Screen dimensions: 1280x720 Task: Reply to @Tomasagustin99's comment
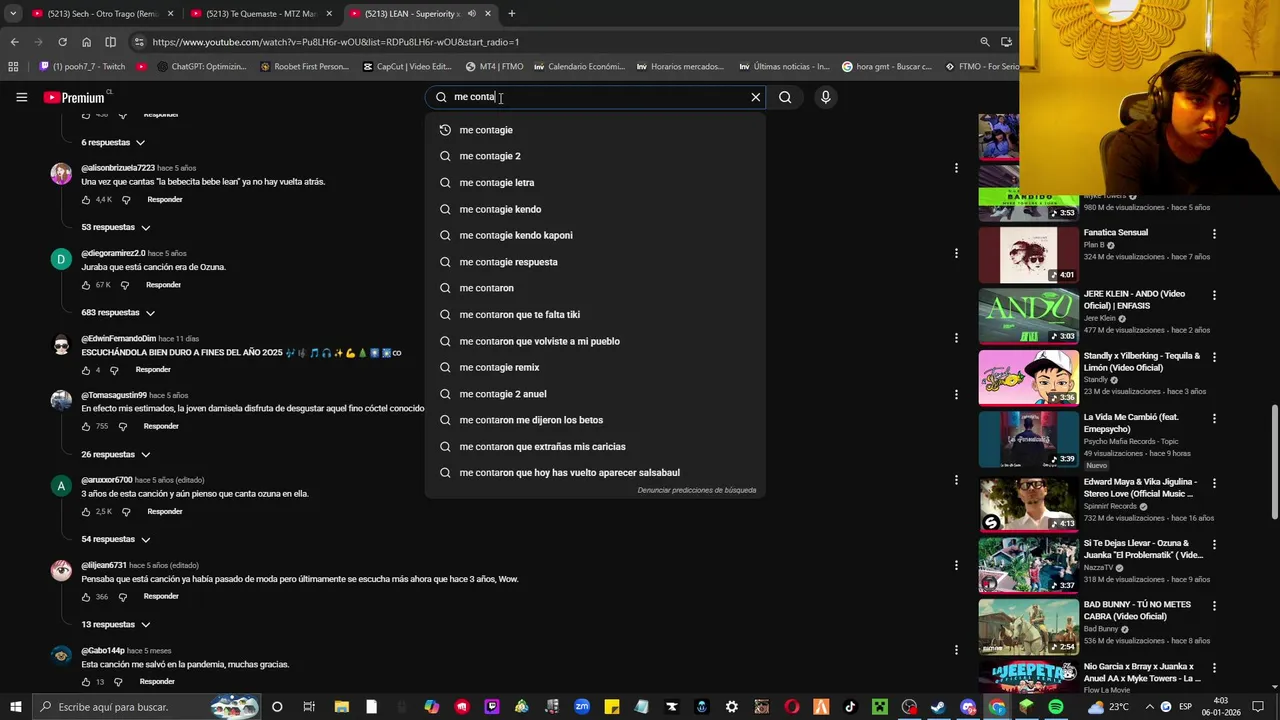pos(161,427)
